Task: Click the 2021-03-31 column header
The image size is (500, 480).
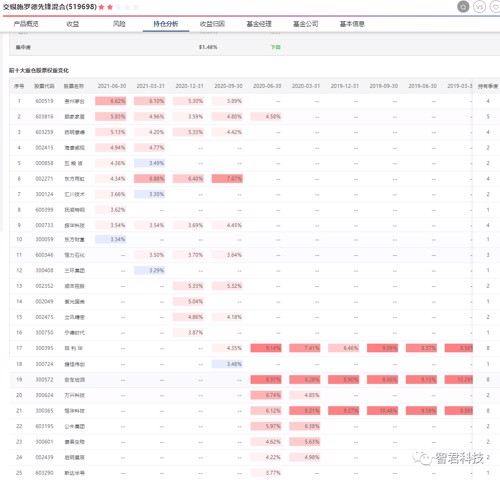Action: [x=151, y=86]
